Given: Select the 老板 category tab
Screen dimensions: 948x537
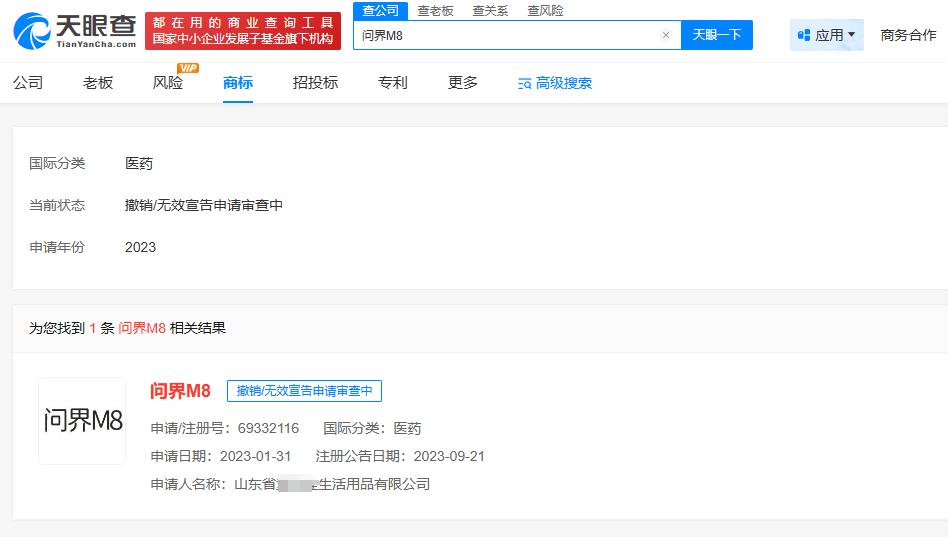Looking at the screenshot, I should click(98, 82).
